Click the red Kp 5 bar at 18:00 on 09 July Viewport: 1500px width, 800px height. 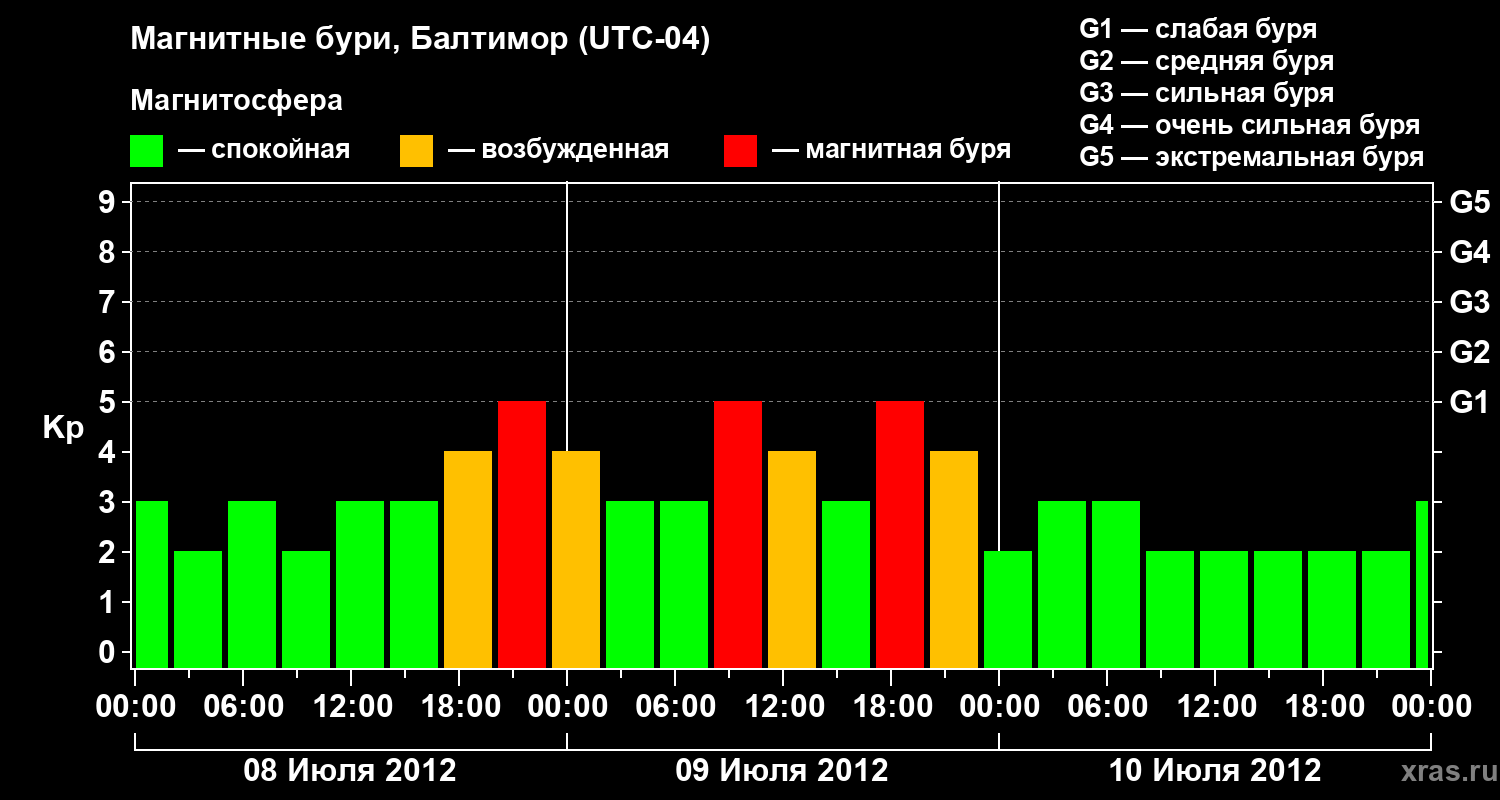click(x=900, y=535)
